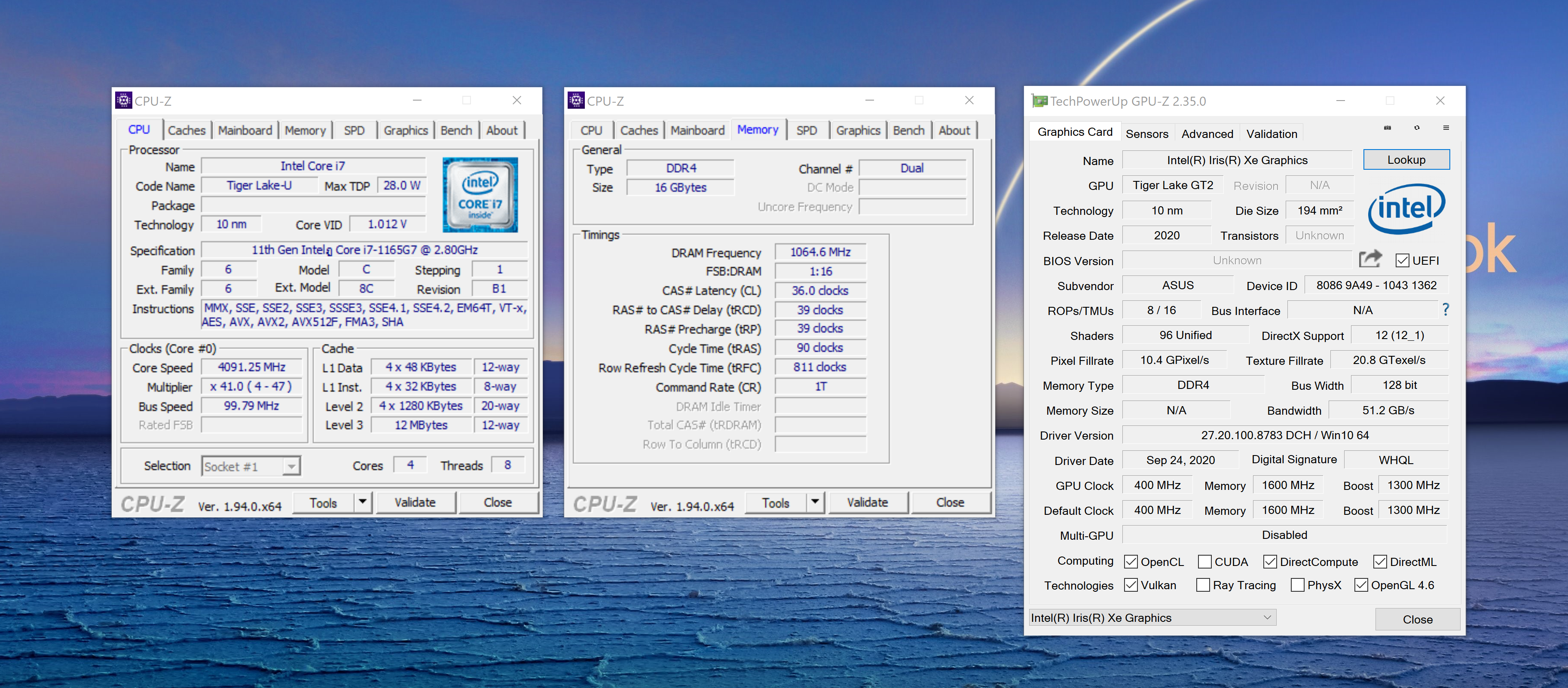The width and height of the screenshot is (1568, 688).
Task: Click the Bandwidth 51.2 GB/s value
Action: pyautogui.click(x=1388, y=410)
